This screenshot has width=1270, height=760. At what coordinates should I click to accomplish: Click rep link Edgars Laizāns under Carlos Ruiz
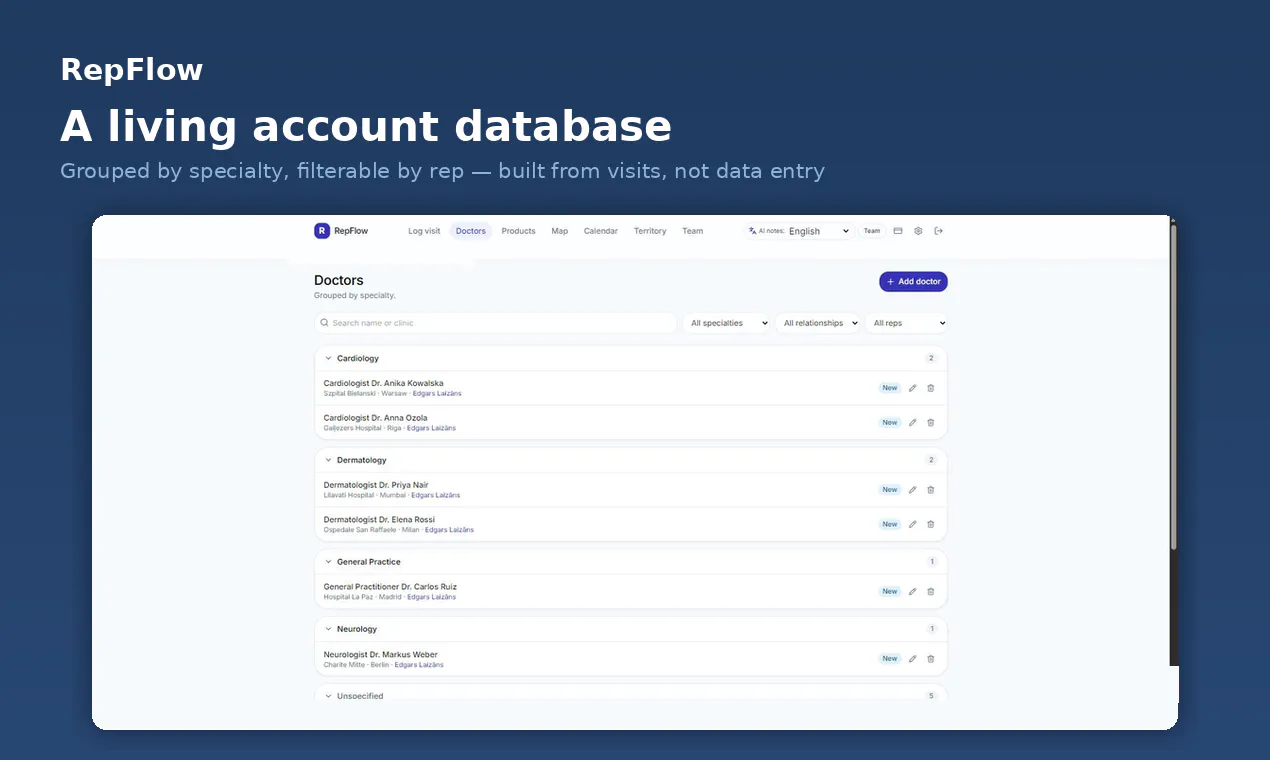tap(431, 597)
